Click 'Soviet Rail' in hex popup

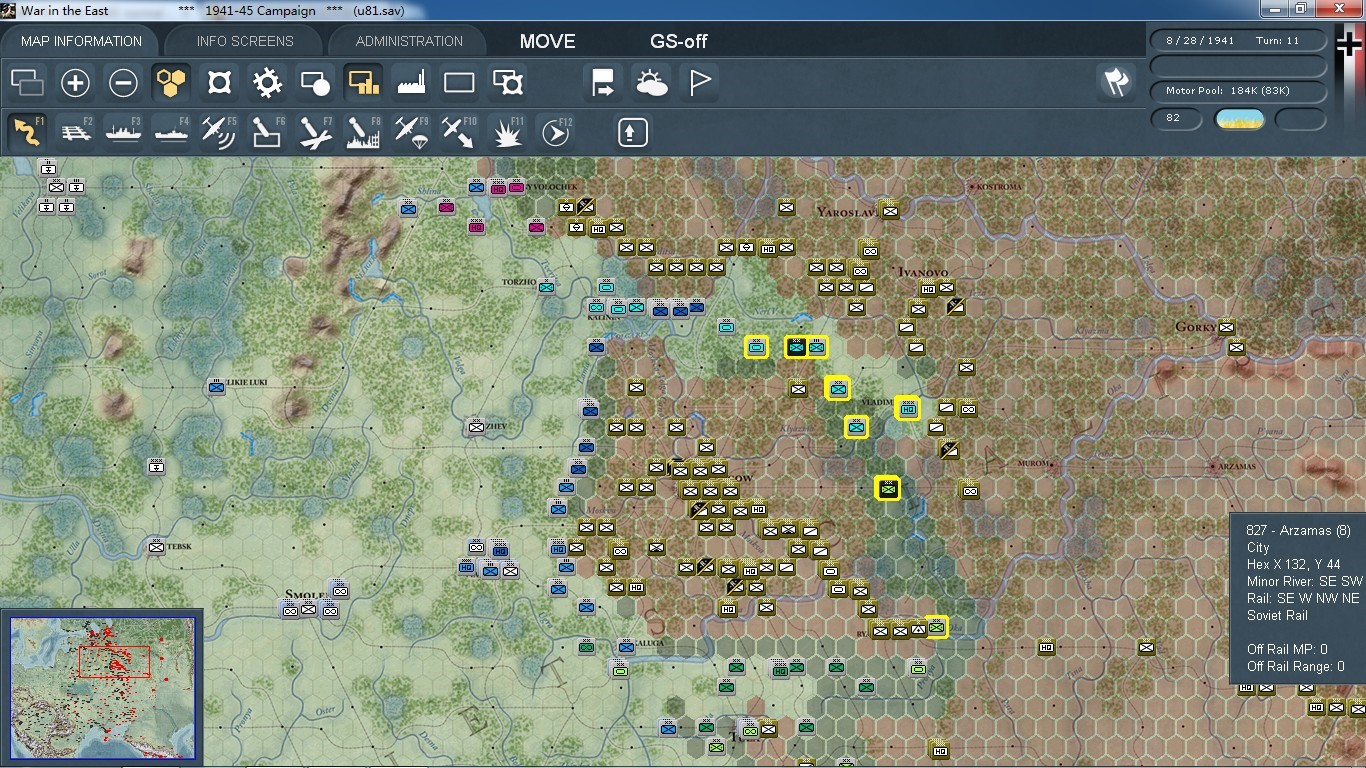click(x=1277, y=615)
